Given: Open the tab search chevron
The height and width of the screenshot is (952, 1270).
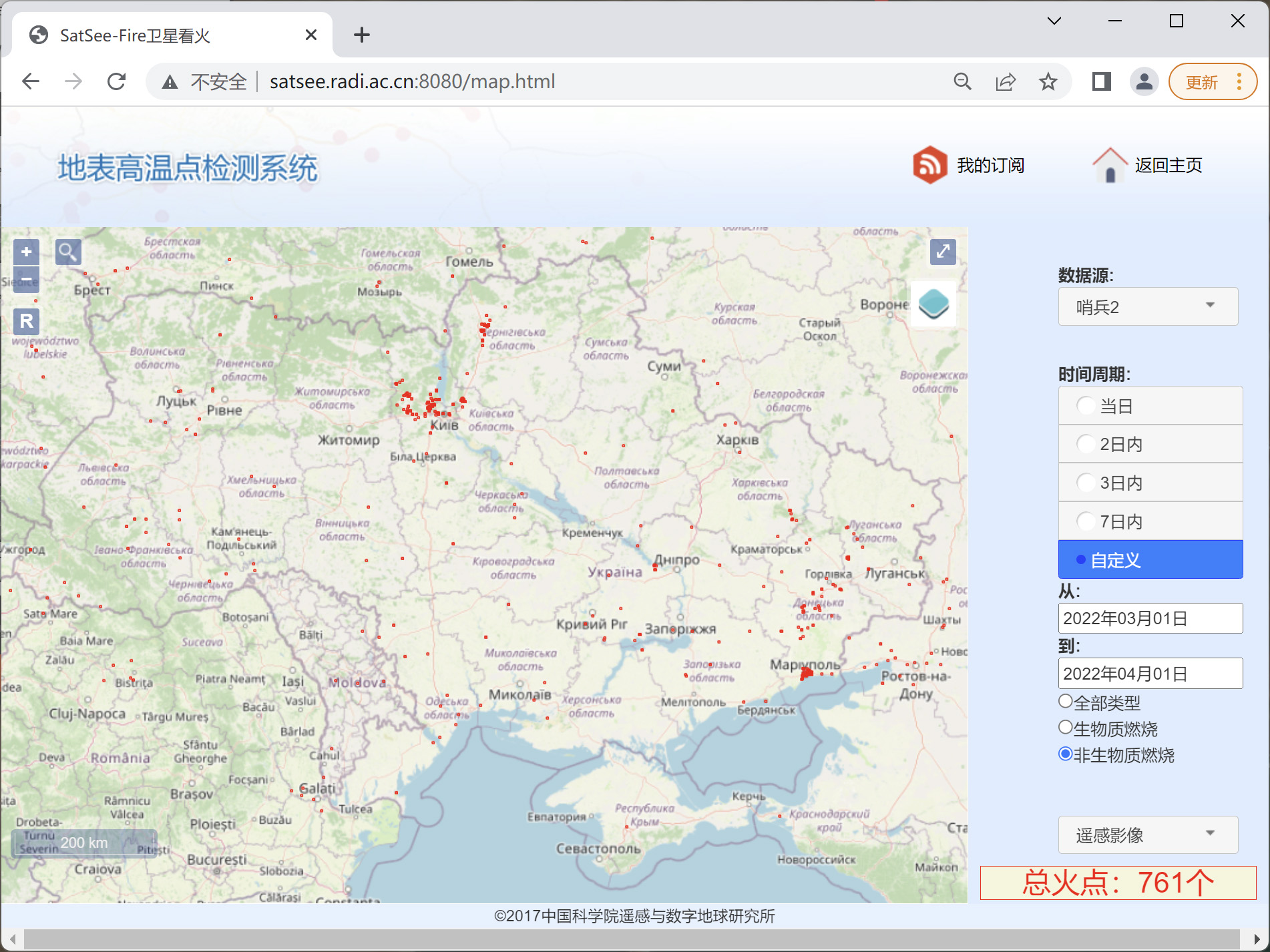Looking at the screenshot, I should click(x=1054, y=21).
